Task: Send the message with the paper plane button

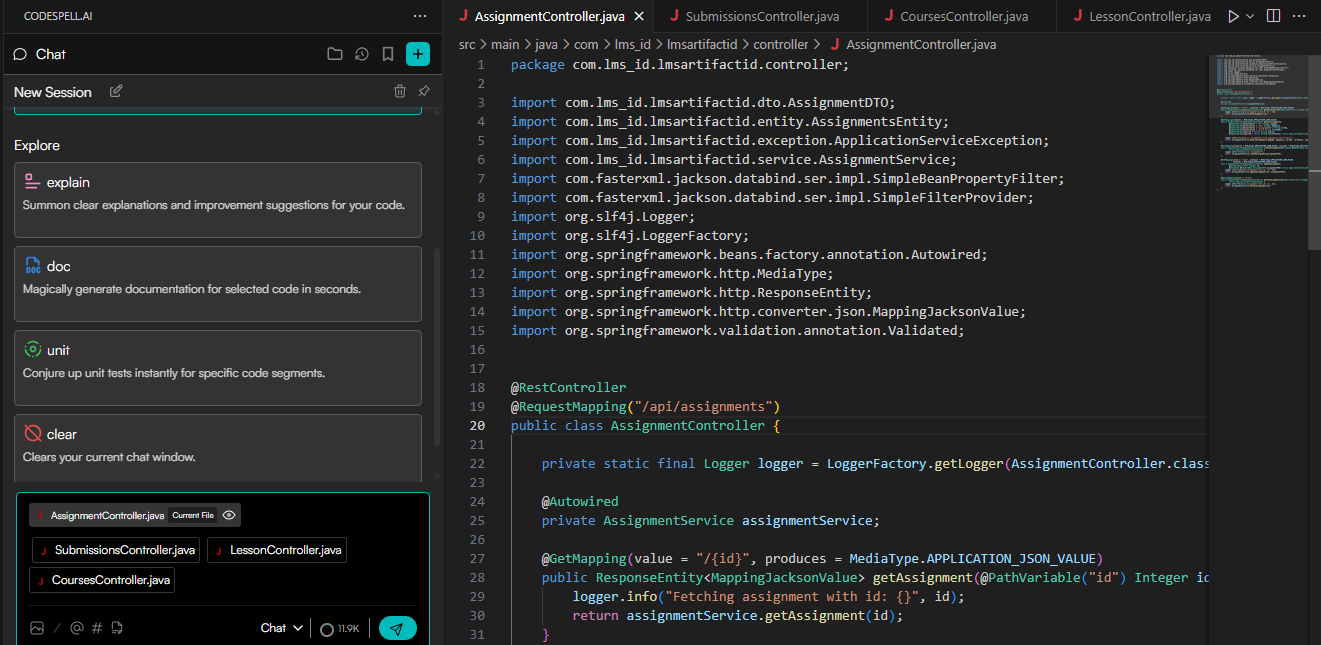Action: pos(398,628)
